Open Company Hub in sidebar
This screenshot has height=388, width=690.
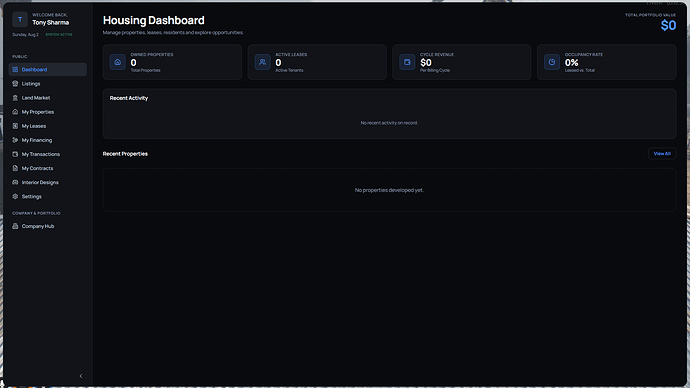click(48, 226)
